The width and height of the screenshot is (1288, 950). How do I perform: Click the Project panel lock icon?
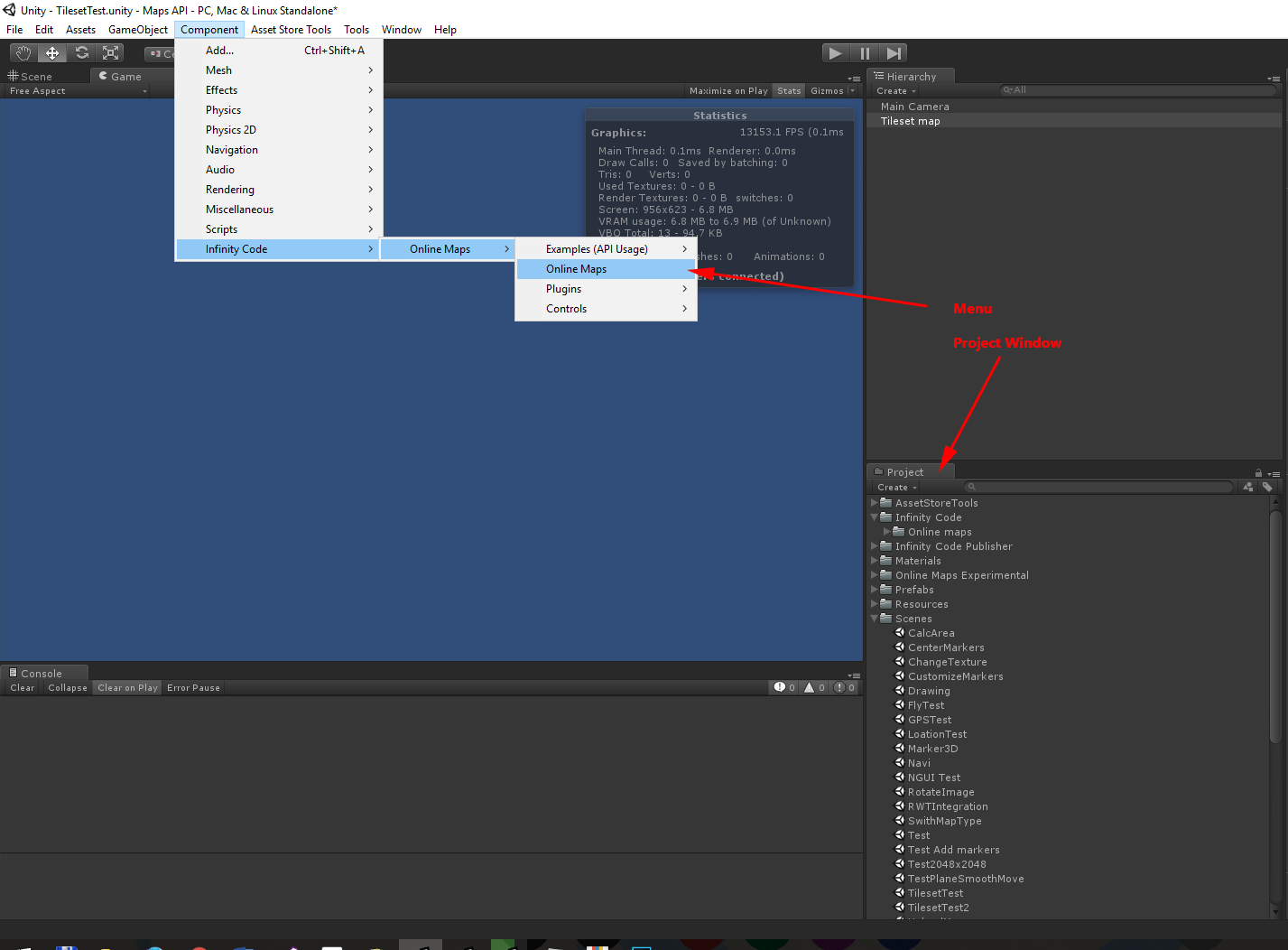click(x=1258, y=472)
